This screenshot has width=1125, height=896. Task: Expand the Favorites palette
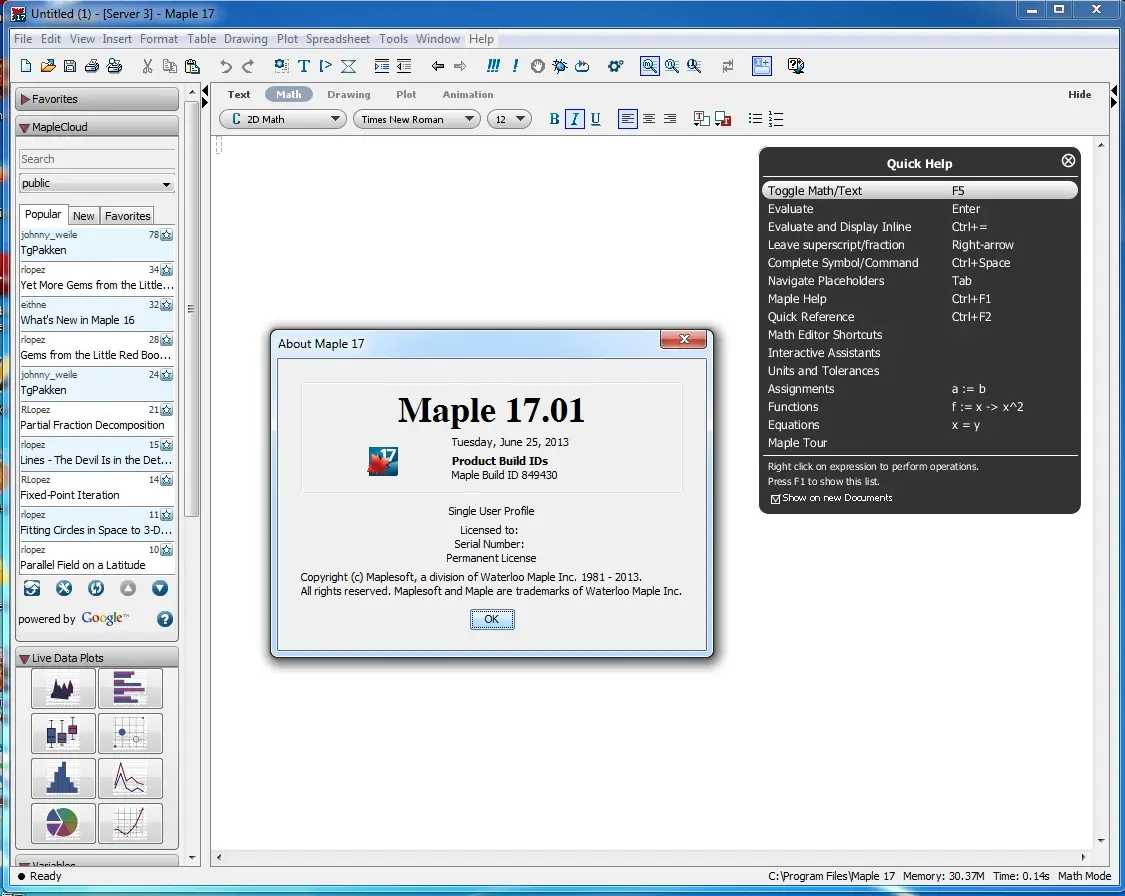97,99
